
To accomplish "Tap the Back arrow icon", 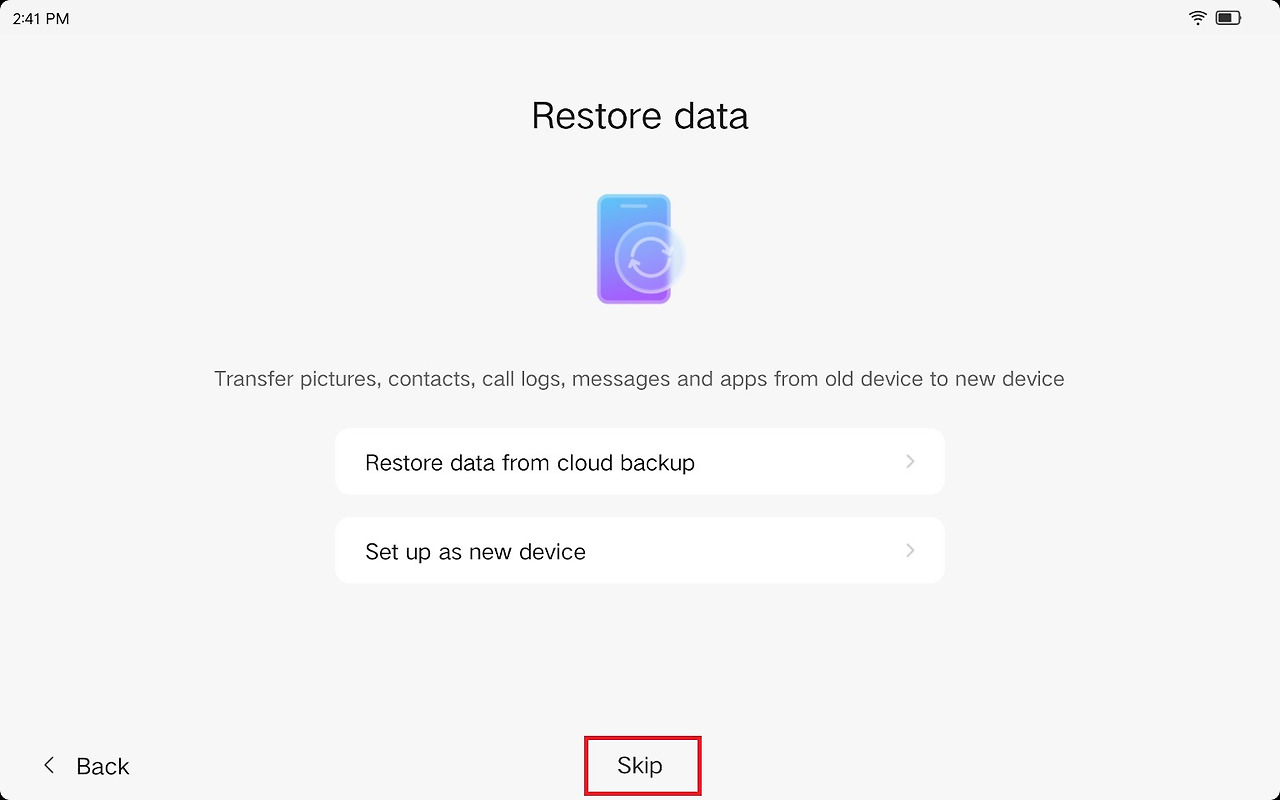I will coord(49,766).
